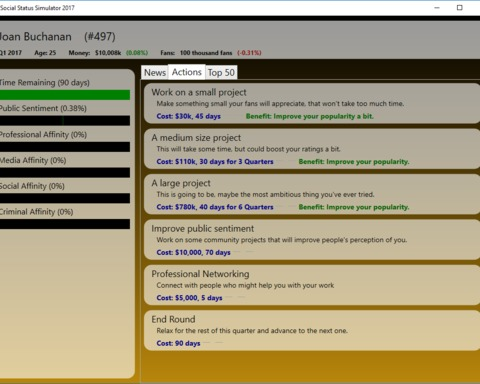Click the green Time Remaining bar
The height and width of the screenshot is (384, 480).
pyautogui.click(x=65, y=95)
